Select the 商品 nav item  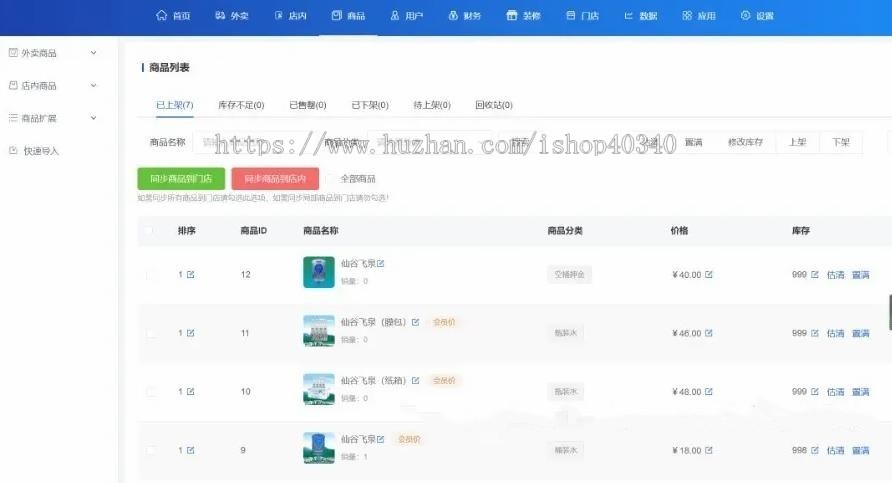(348, 16)
